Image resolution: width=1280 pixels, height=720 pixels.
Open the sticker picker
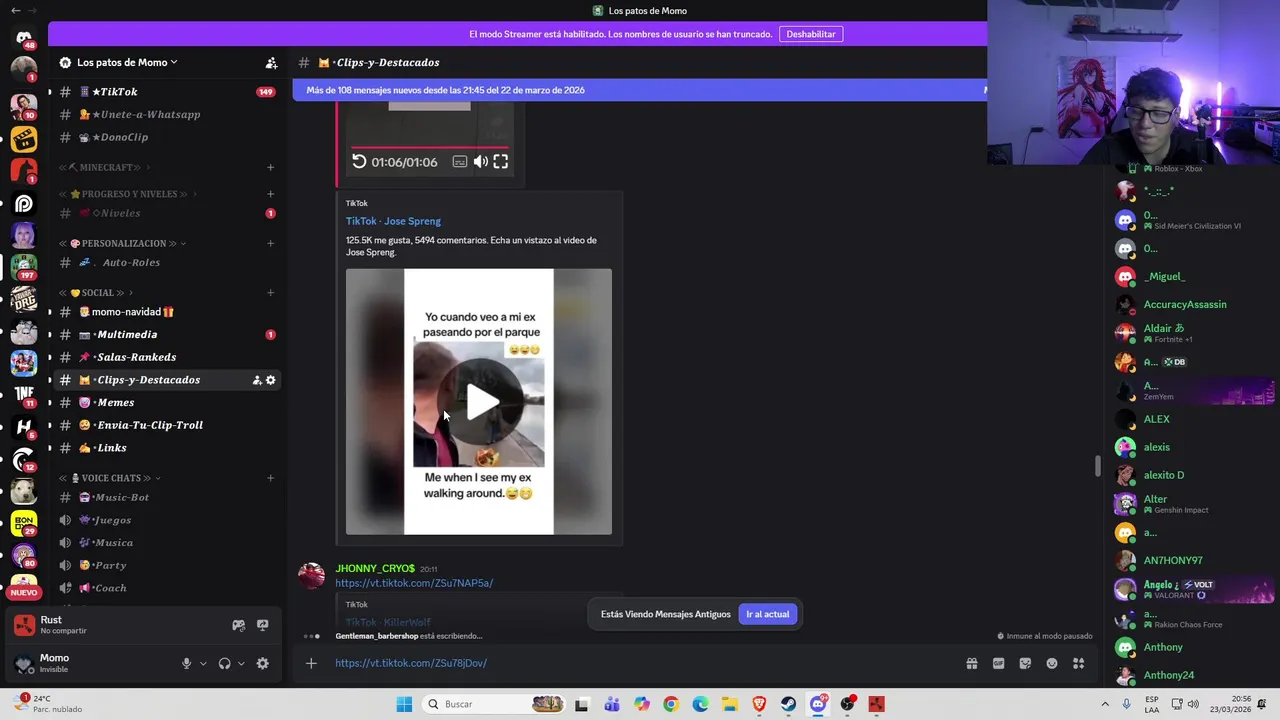coord(1025,663)
